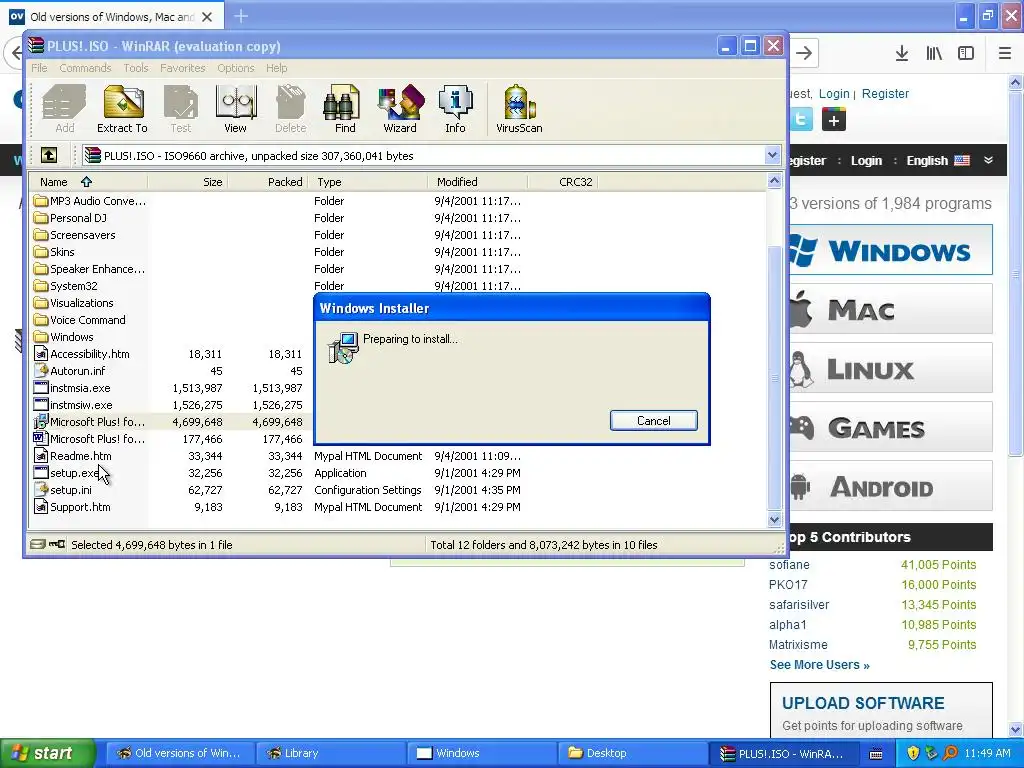Open the Tools menu
This screenshot has width=1024, height=768.
[x=136, y=68]
